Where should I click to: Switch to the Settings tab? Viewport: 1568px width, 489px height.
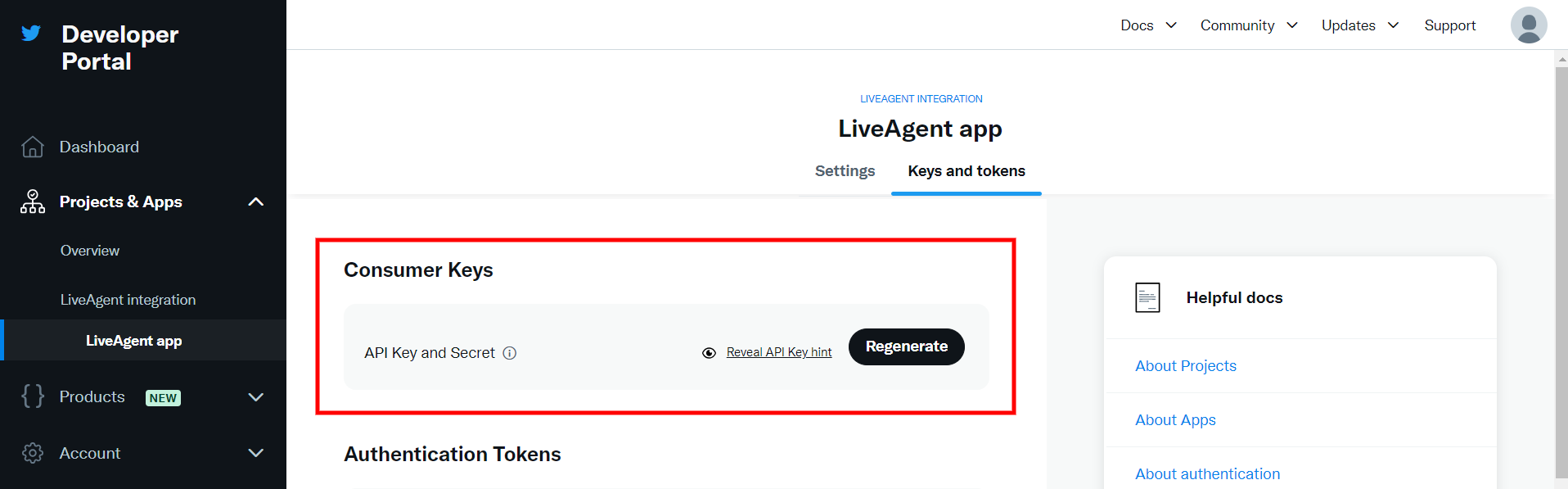[x=845, y=171]
